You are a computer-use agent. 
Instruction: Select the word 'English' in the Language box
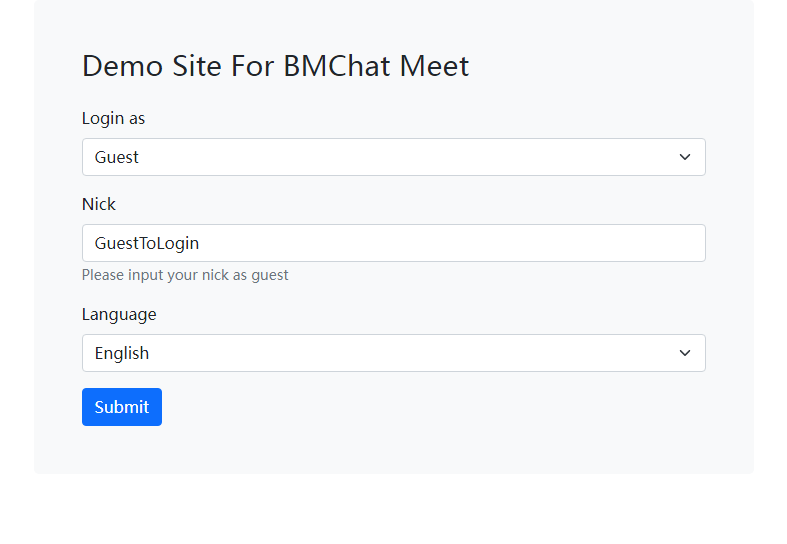[x=122, y=353]
